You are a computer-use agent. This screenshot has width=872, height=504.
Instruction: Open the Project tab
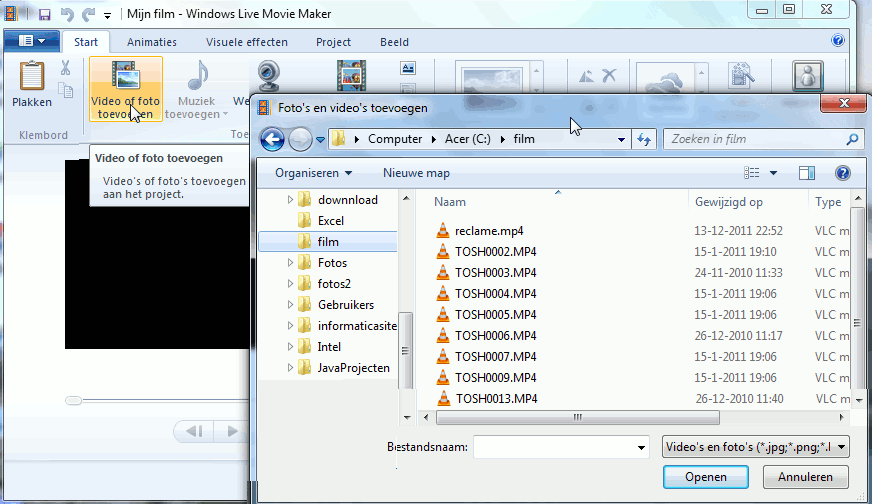tap(334, 42)
